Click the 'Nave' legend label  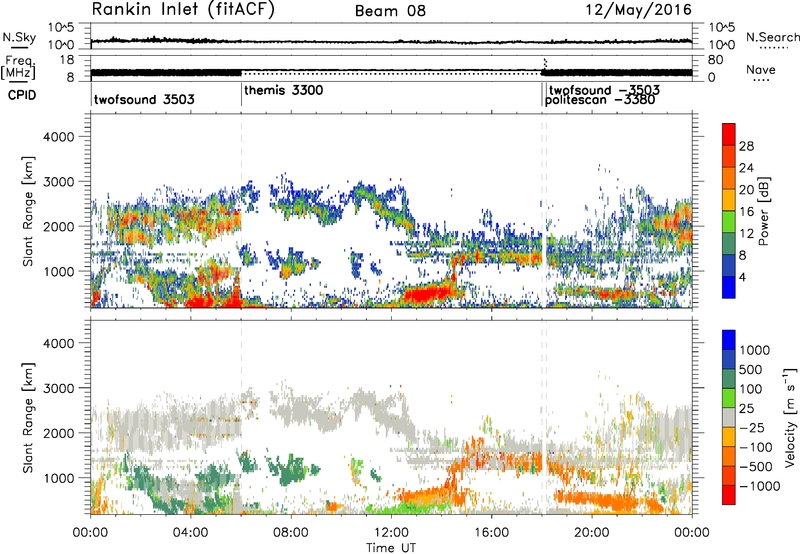tap(761, 69)
